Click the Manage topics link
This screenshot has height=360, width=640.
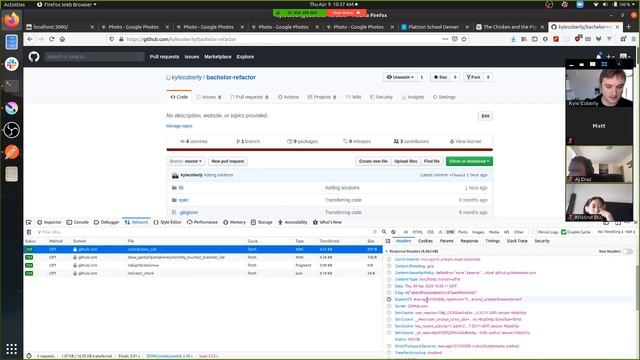179,126
